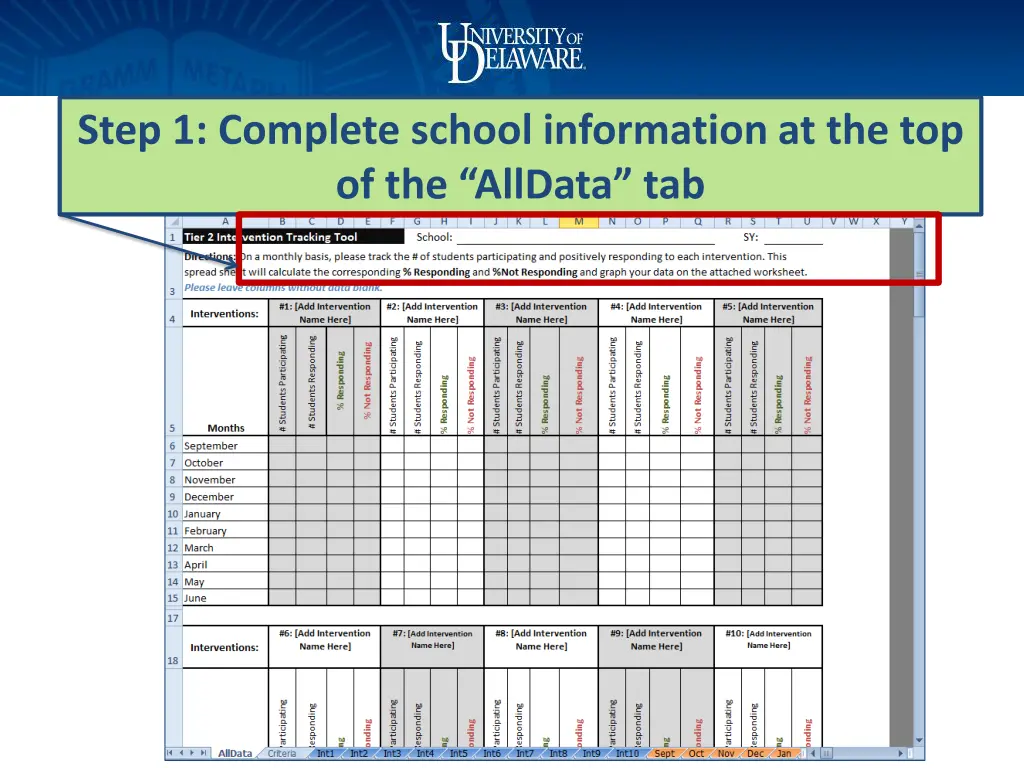The height and width of the screenshot is (768, 1024).
Task: Select the highlighted column M header
Action: point(579,221)
